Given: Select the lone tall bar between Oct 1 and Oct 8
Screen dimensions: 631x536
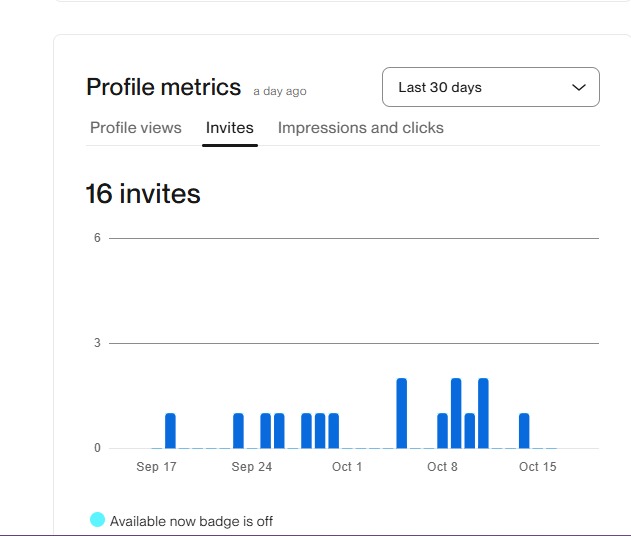Looking at the screenshot, I should pos(402,414).
